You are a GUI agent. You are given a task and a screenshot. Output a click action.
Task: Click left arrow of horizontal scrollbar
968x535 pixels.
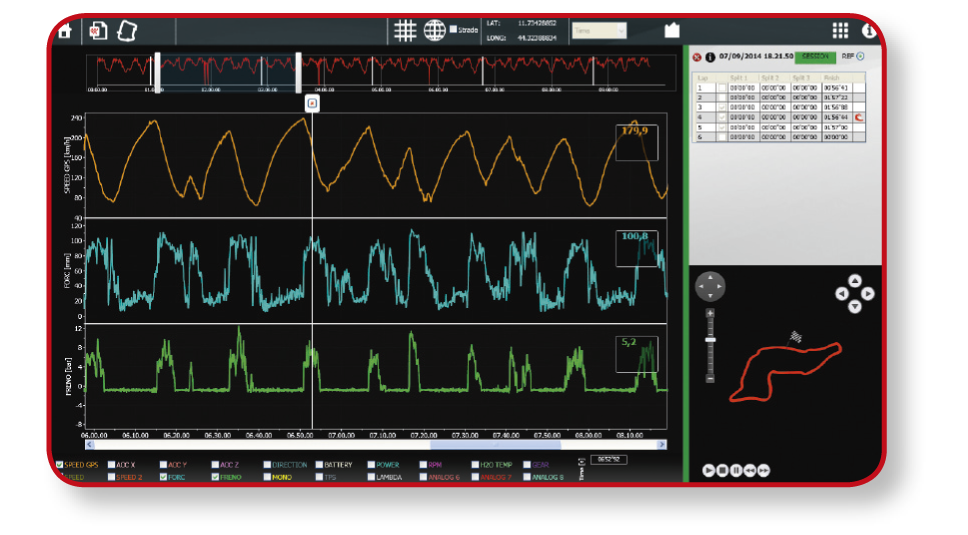tap(90, 444)
